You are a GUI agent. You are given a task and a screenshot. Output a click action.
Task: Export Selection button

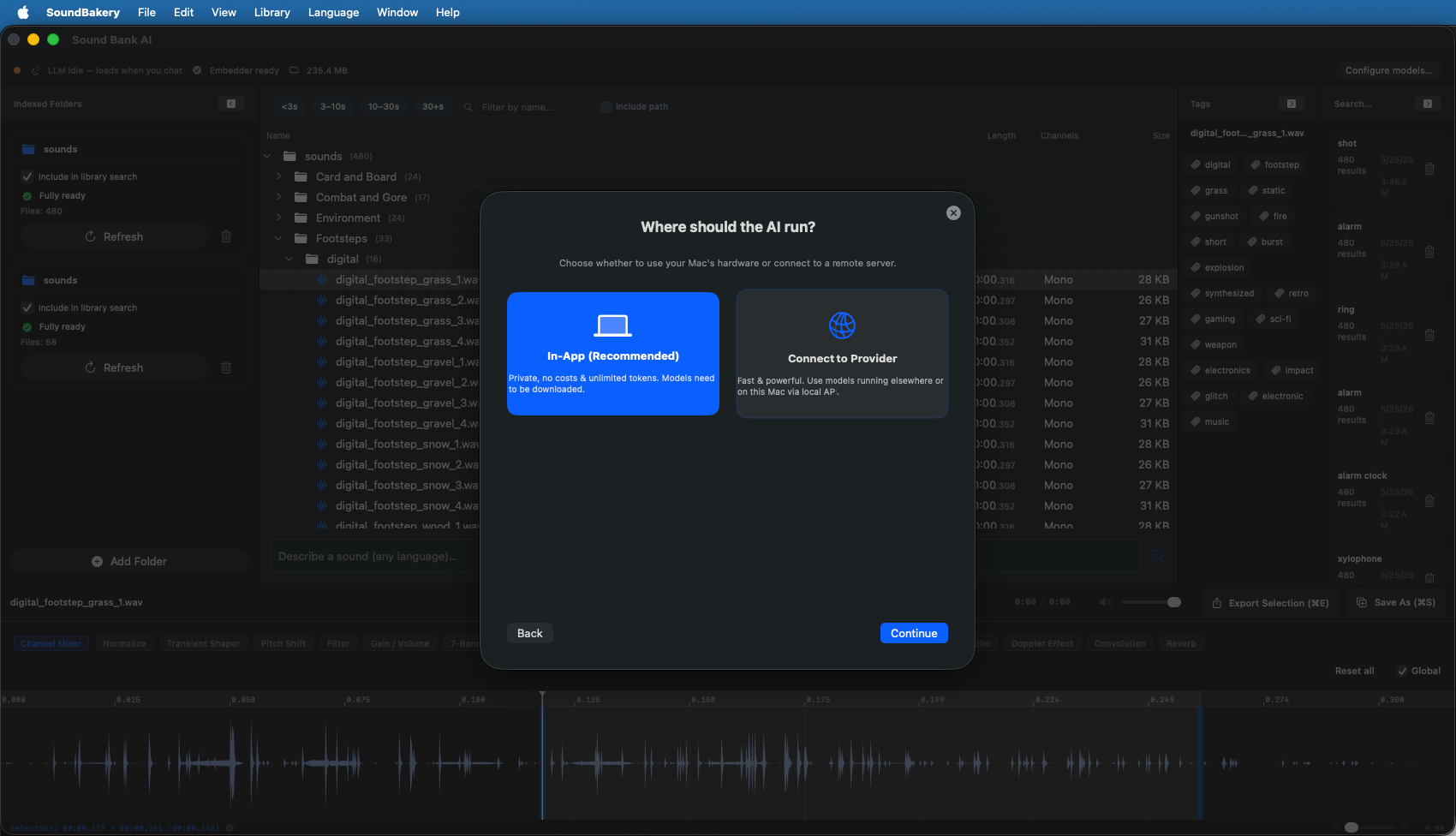(1270, 603)
